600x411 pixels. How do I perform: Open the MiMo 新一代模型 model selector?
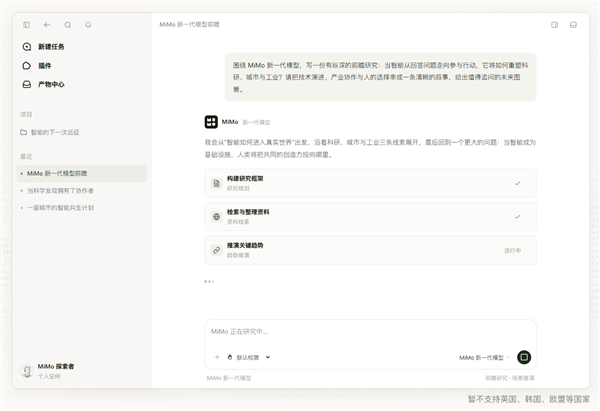(484, 357)
